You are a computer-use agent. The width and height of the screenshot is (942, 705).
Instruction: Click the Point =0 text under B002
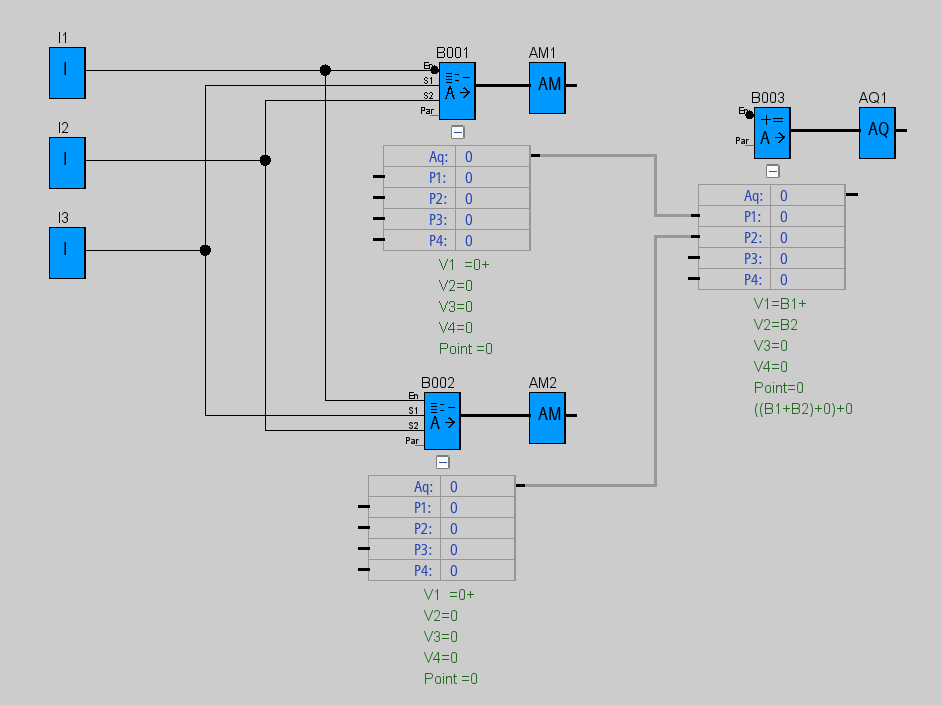(x=451, y=679)
